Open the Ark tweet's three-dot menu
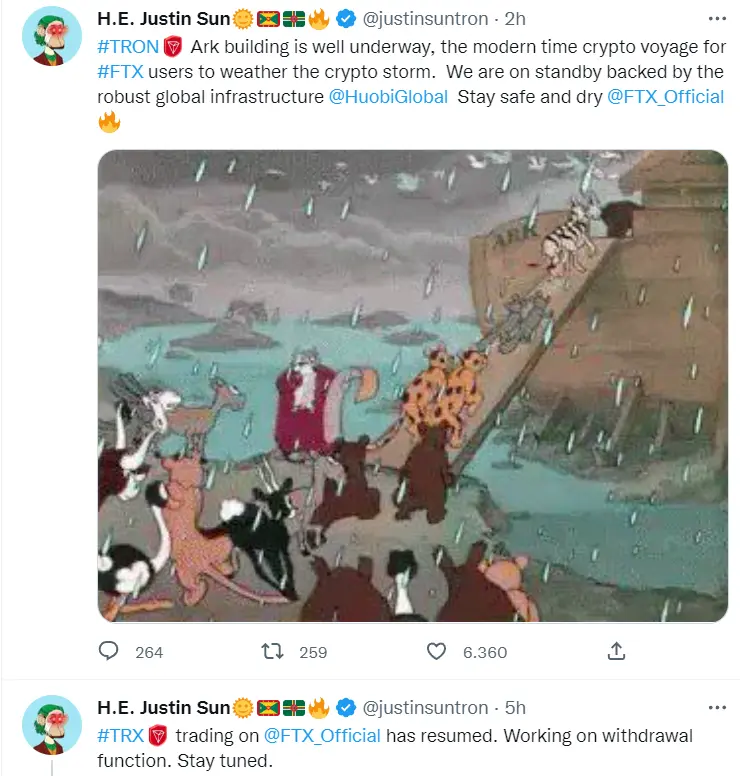This screenshot has width=740, height=776. [717, 19]
